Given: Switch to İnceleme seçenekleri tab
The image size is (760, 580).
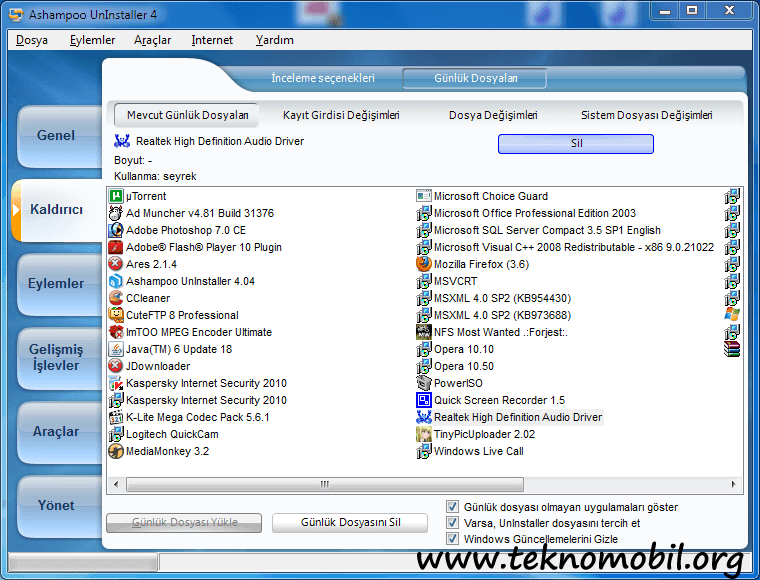Looking at the screenshot, I should pos(323,78).
